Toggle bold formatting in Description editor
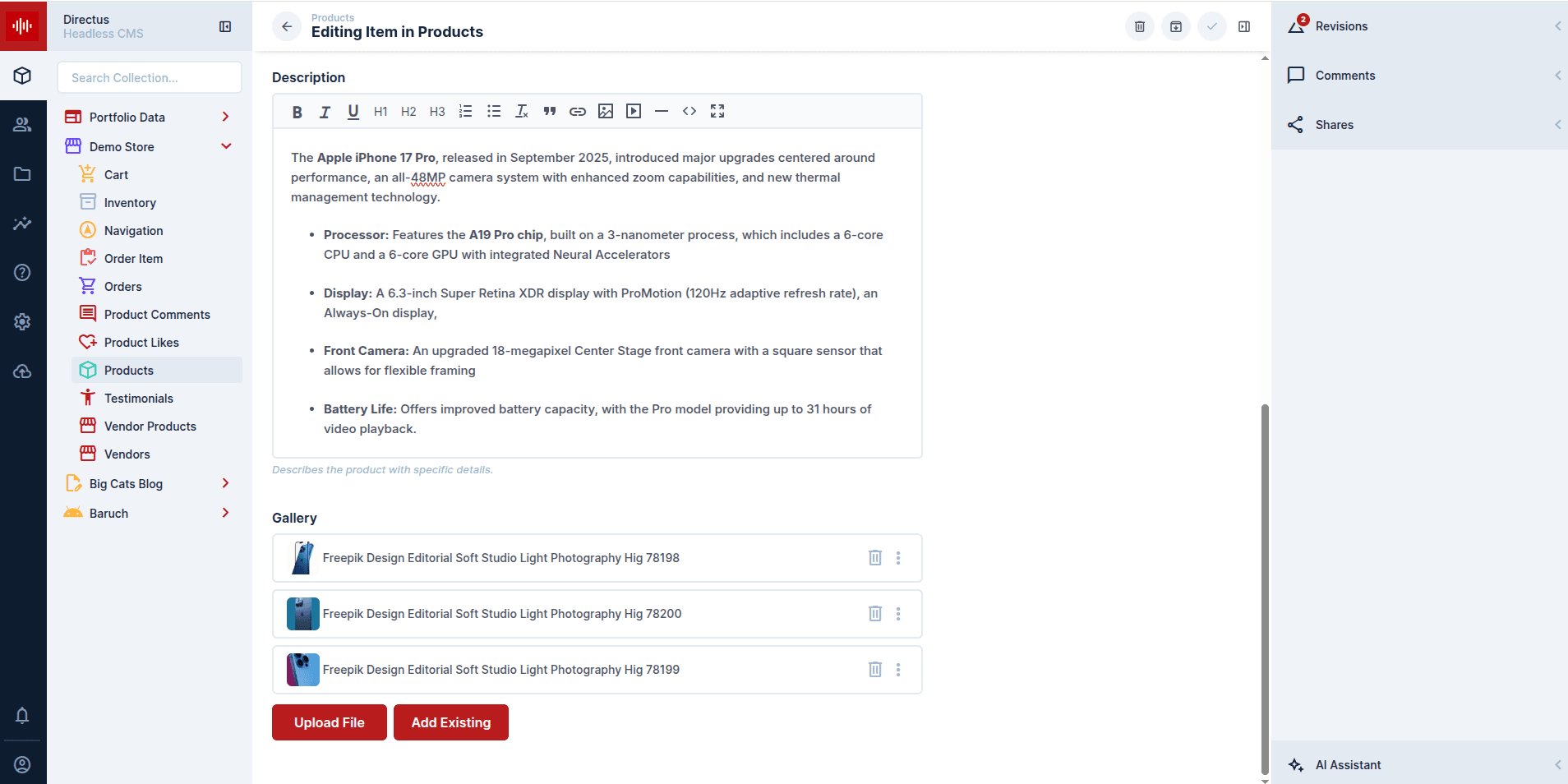The image size is (1568, 784). (x=297, y=112)
